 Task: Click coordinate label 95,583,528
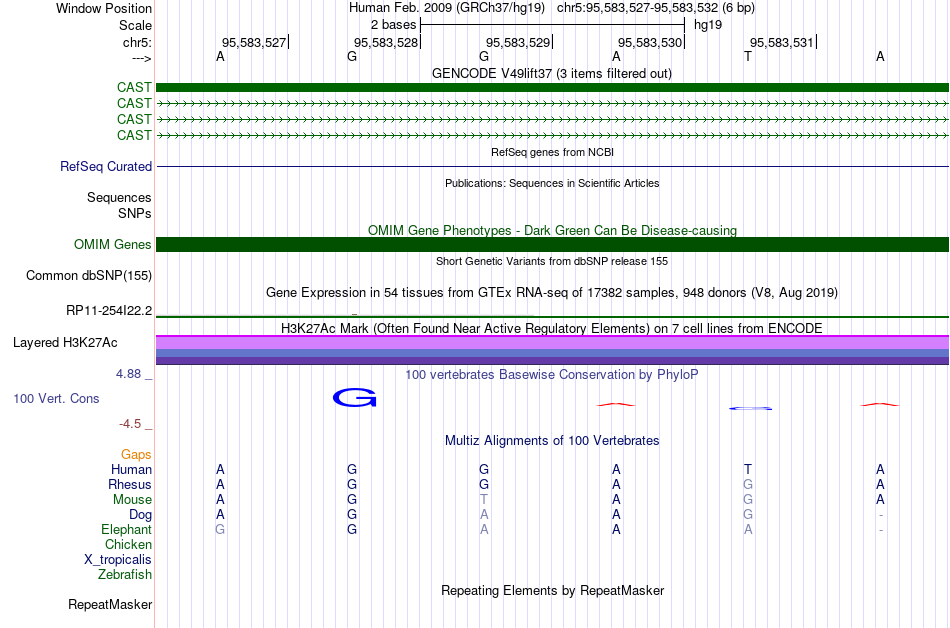pyautogui.click(x=386, y=42)
